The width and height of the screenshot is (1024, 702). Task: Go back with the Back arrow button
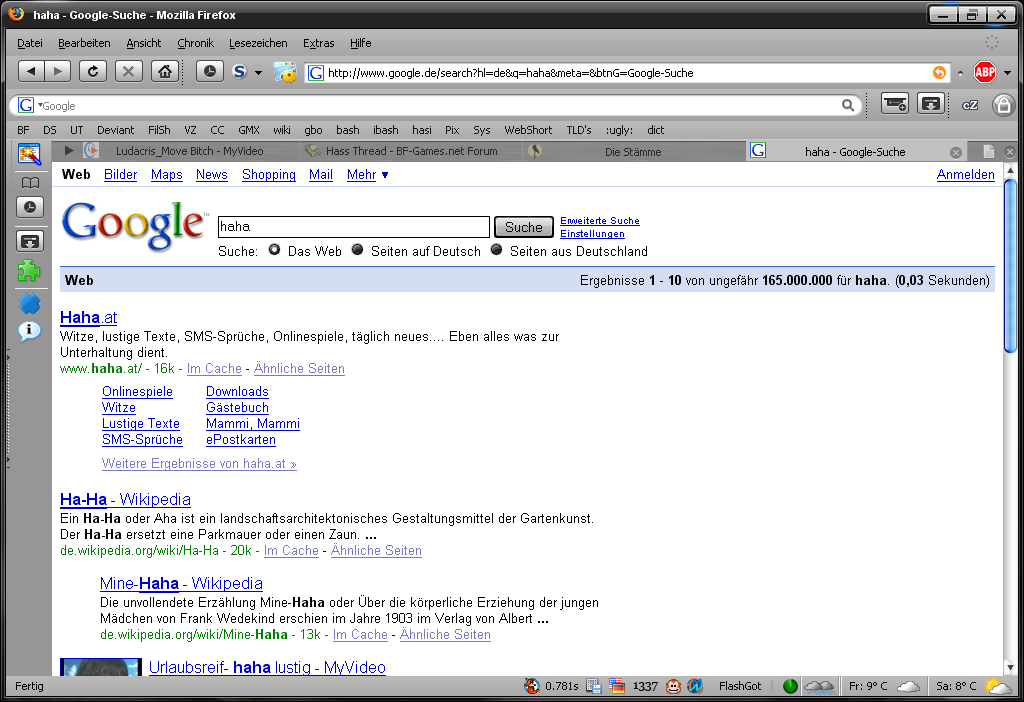coord(31,71)
